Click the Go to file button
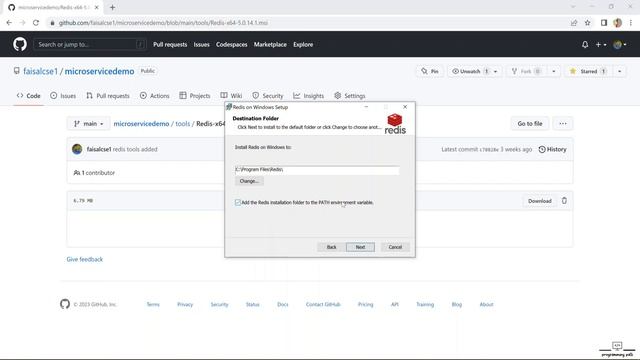This screenshot has width=640, height=360. point(530,123)
